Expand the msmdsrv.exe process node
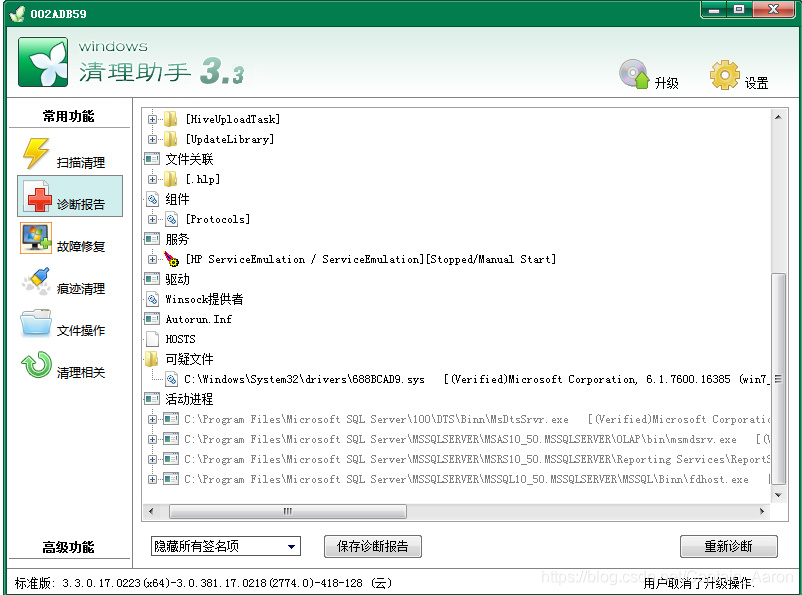Image resolution: width=802 pixels, height=595 pixels. pos(152,439)
